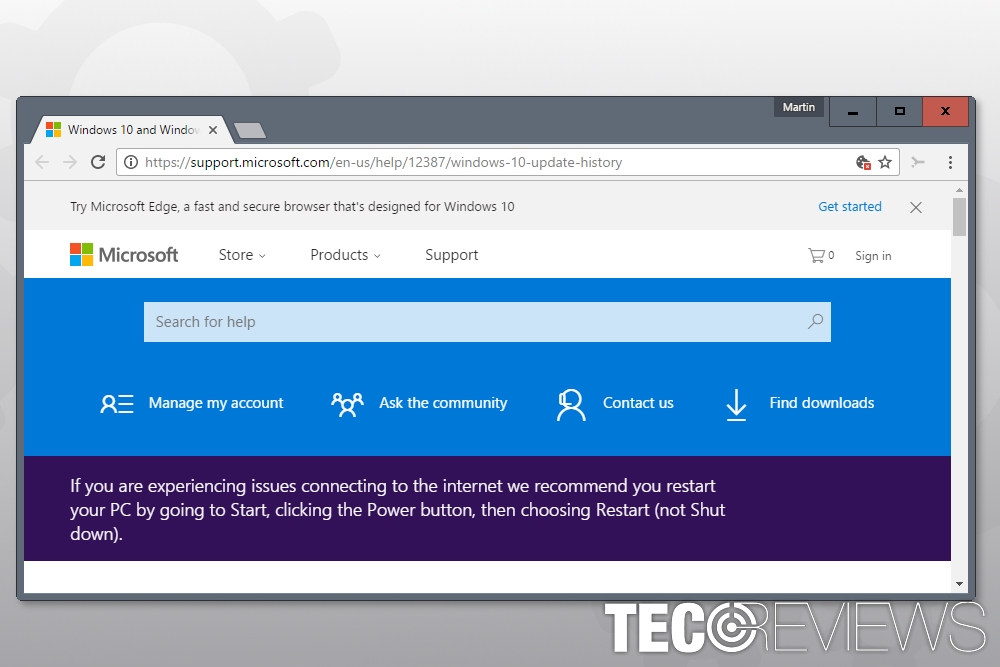The width and height of the screenshot is (1000, 667).
Task: Click Sign in
Action: point(873,256)
